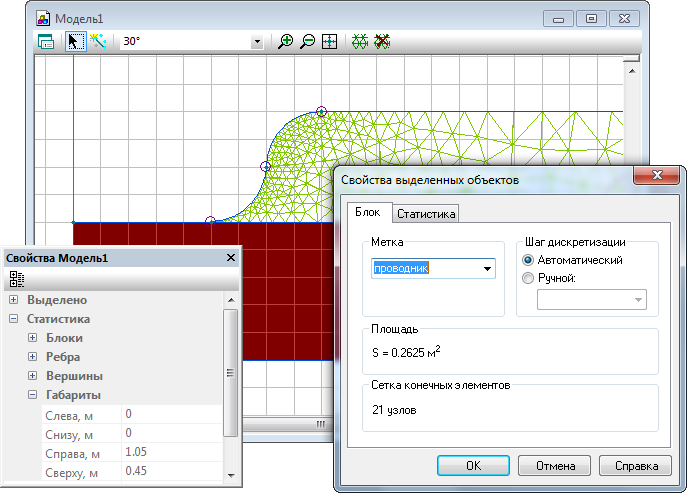Remove the mesh with crossed icon
This screenshot has height=493, width=687.
coord(381,42)
